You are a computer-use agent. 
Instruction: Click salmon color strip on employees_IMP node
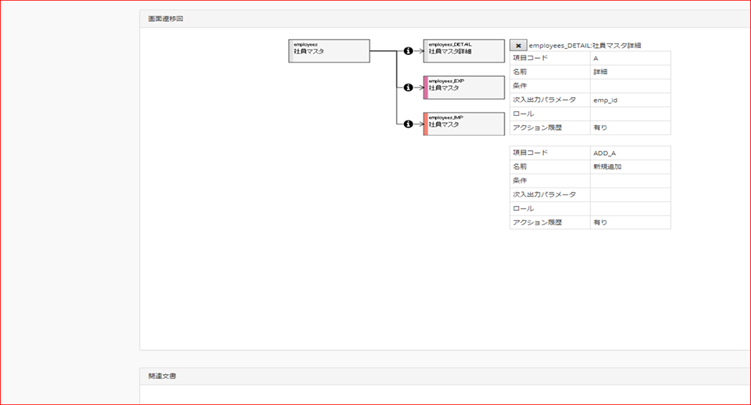[426, 124]
